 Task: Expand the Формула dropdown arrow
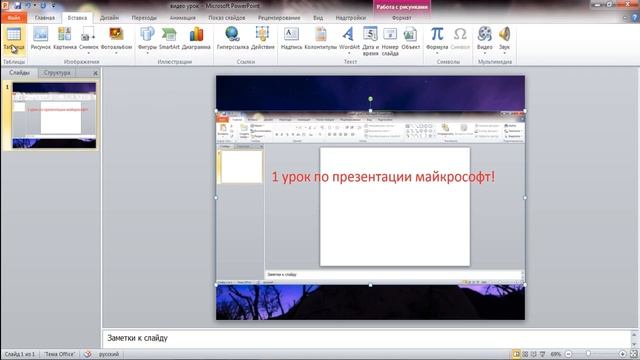point(437,53)
